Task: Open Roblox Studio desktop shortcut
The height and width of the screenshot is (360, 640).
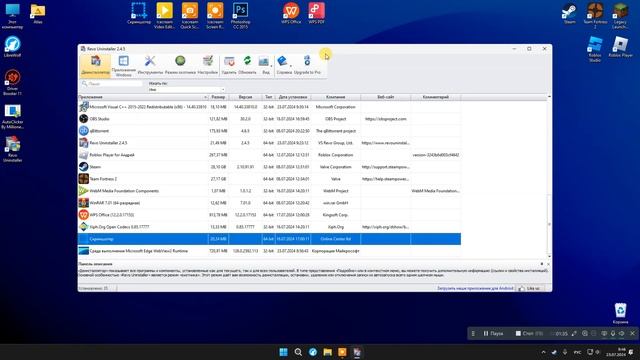Action: pyautogui.click(x=595, y=49)
